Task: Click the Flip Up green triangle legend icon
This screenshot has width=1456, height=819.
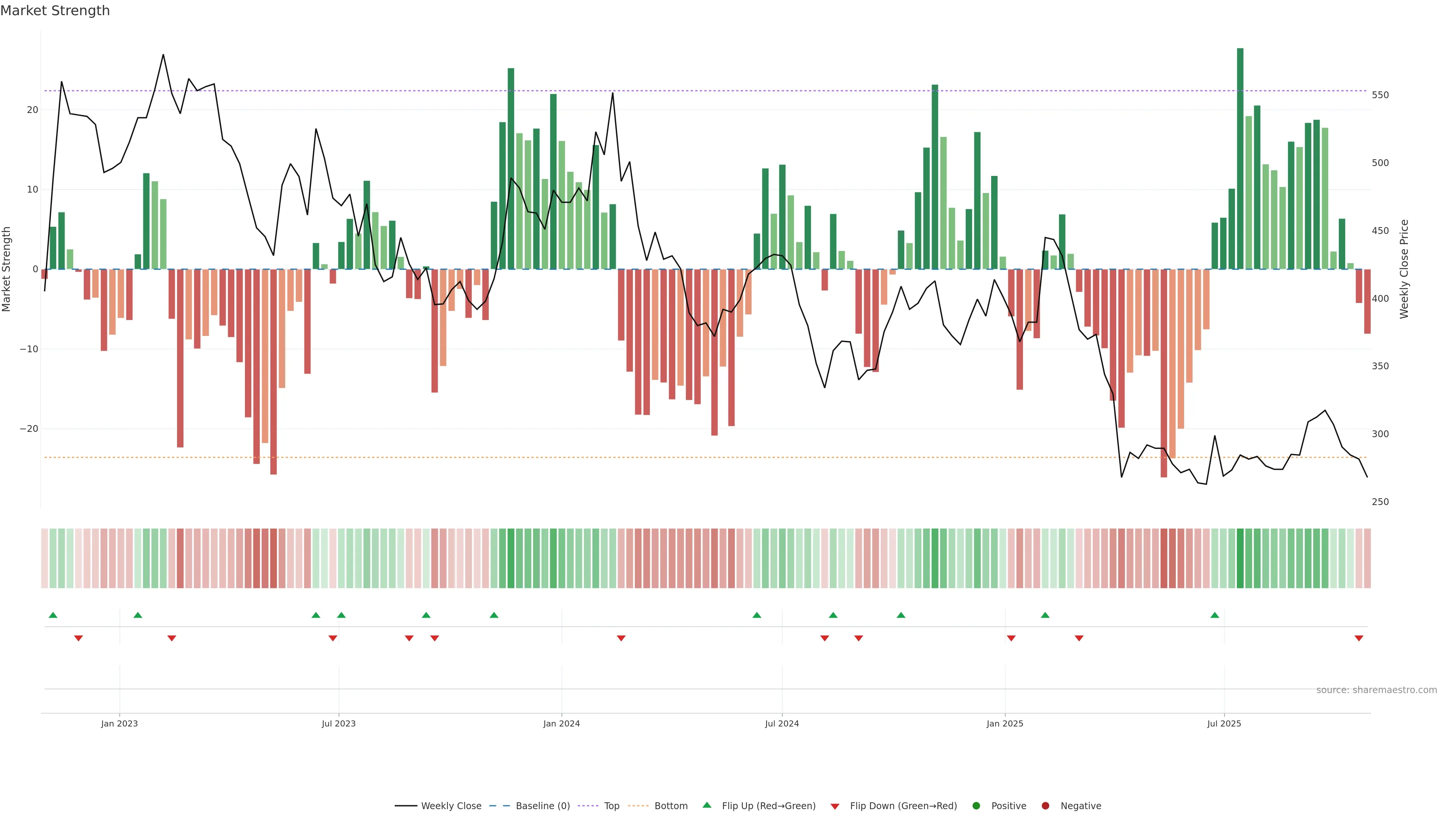Action: pyautogui.click(x=706, y=805)
